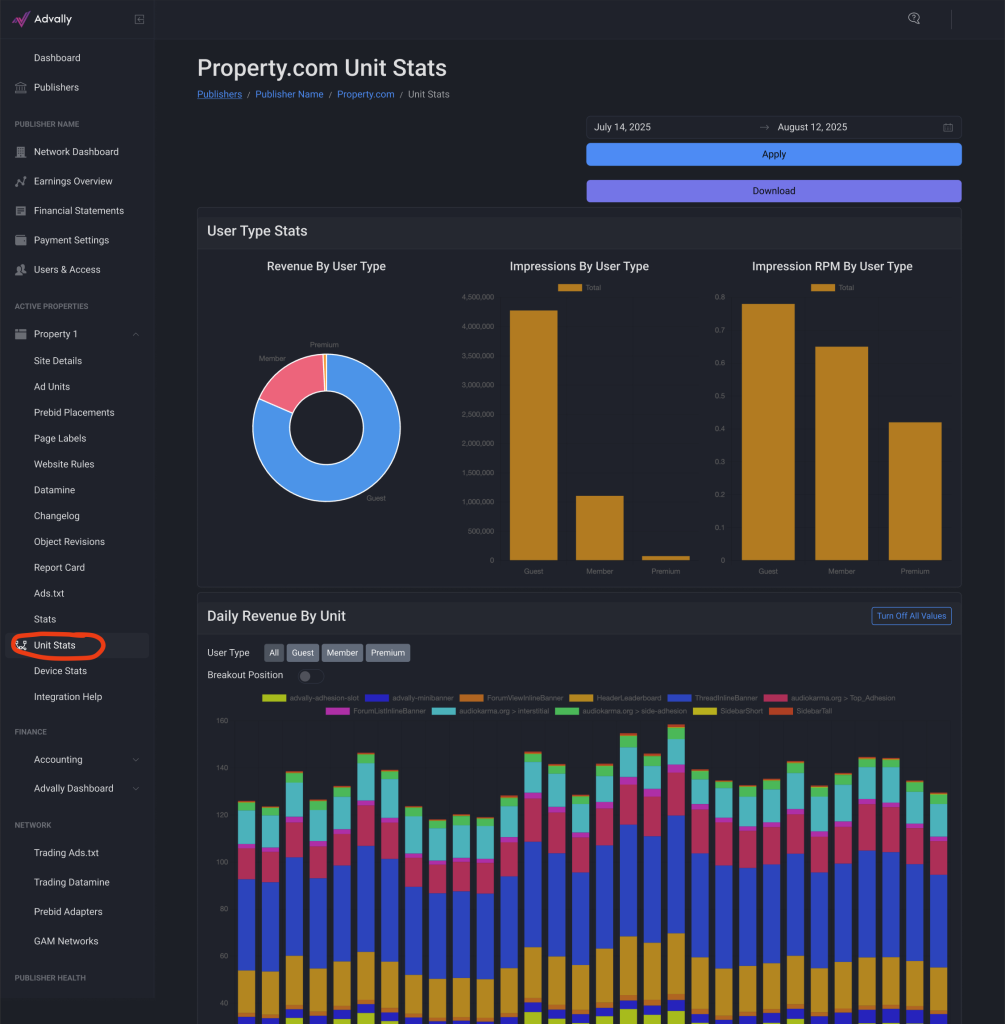Click the Payment Settings card icon
Viewport: 1005px width, 1024px height.
tap(21, 240)
